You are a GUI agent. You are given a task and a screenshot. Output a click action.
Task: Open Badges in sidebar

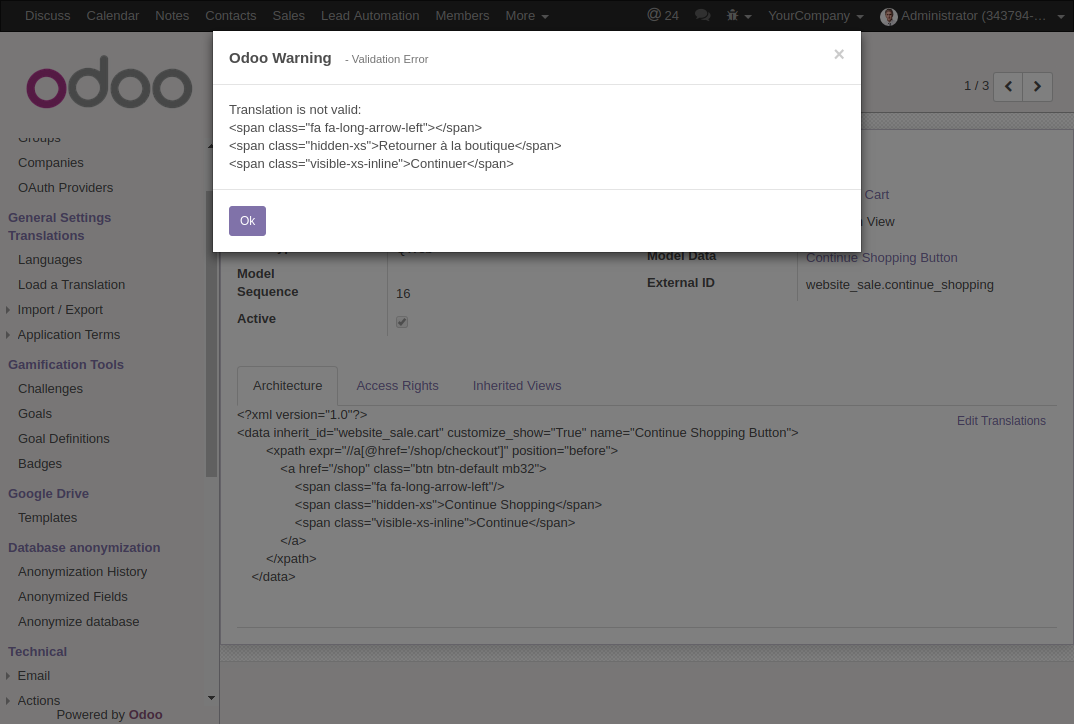point(40,464)
